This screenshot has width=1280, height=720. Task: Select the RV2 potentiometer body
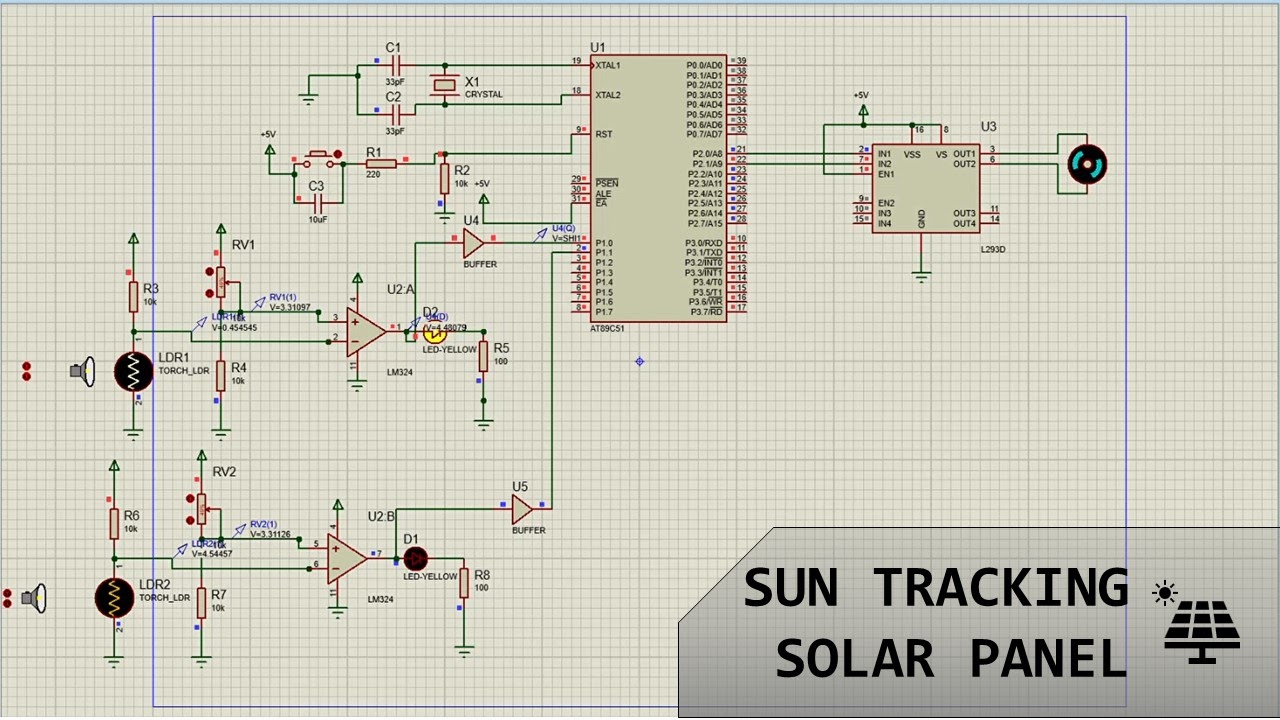pos(201,509)
